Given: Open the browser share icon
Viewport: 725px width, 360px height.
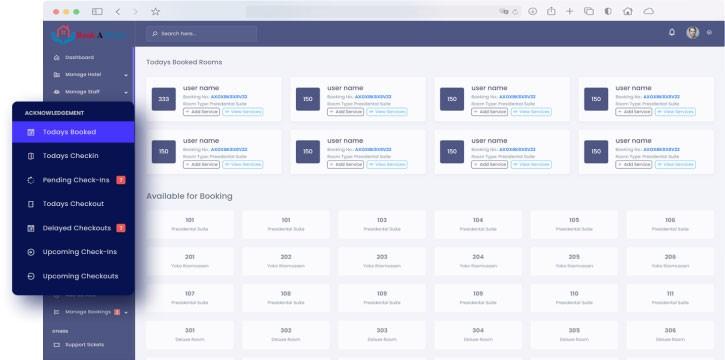Looking at the screenshot, I should pos(551,11).
